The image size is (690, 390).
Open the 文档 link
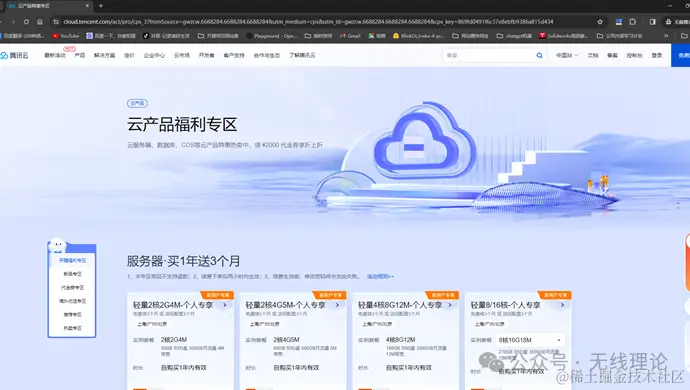coord(593,55)
